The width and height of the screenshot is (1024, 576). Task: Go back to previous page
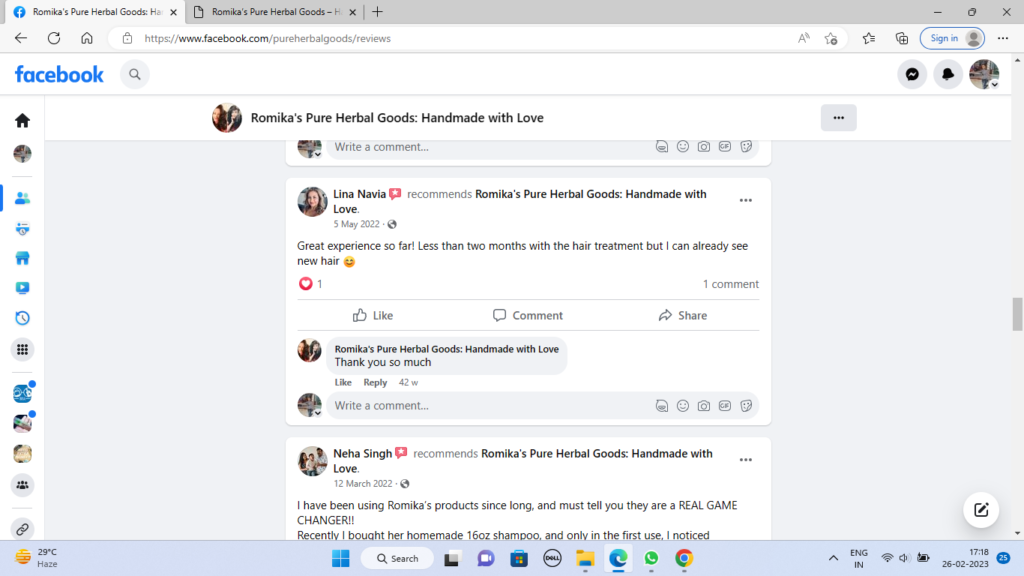pyautogui.click(x=21, y=39)
